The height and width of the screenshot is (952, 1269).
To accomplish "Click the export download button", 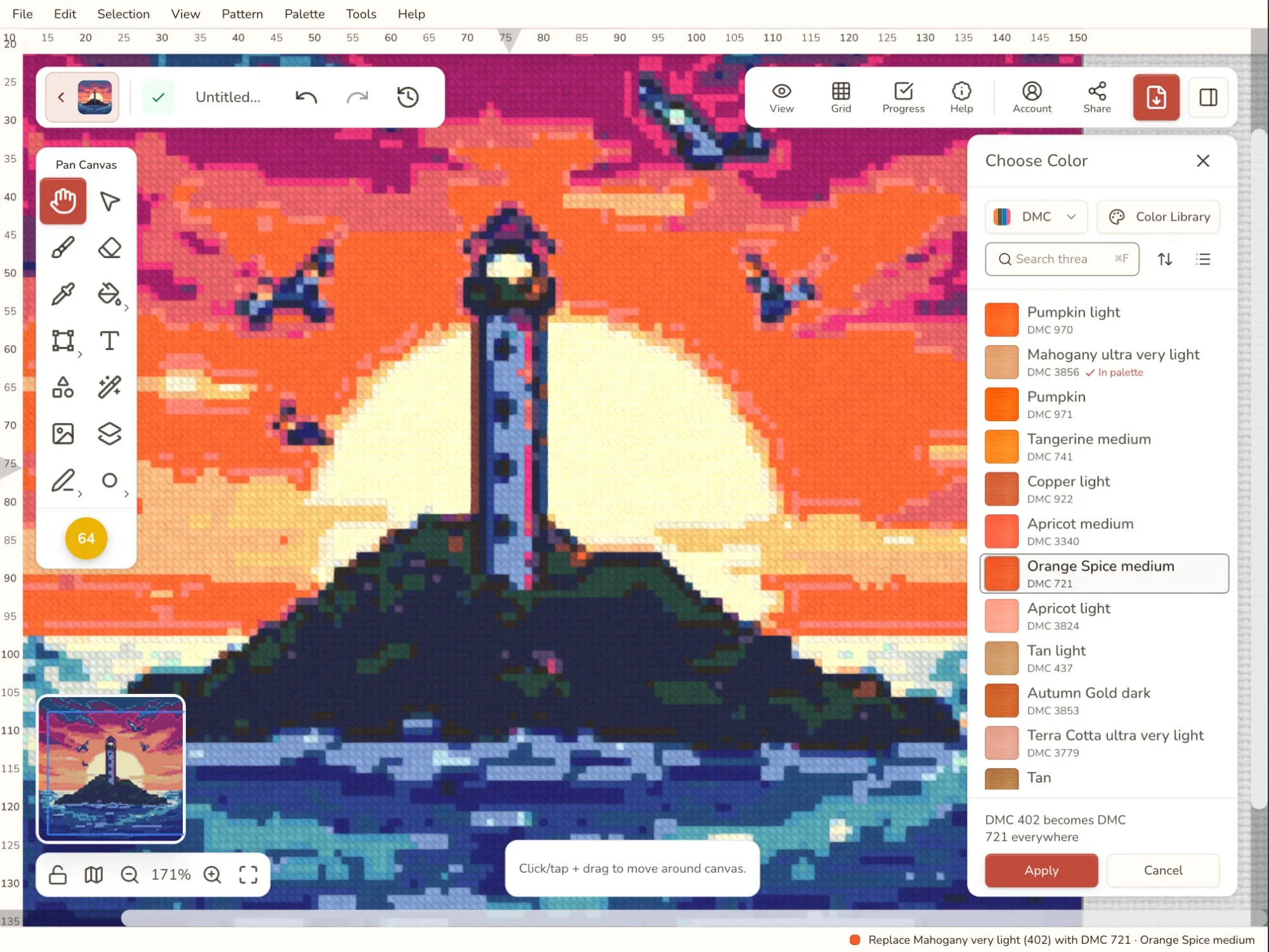I will (x=1156, y=97).
